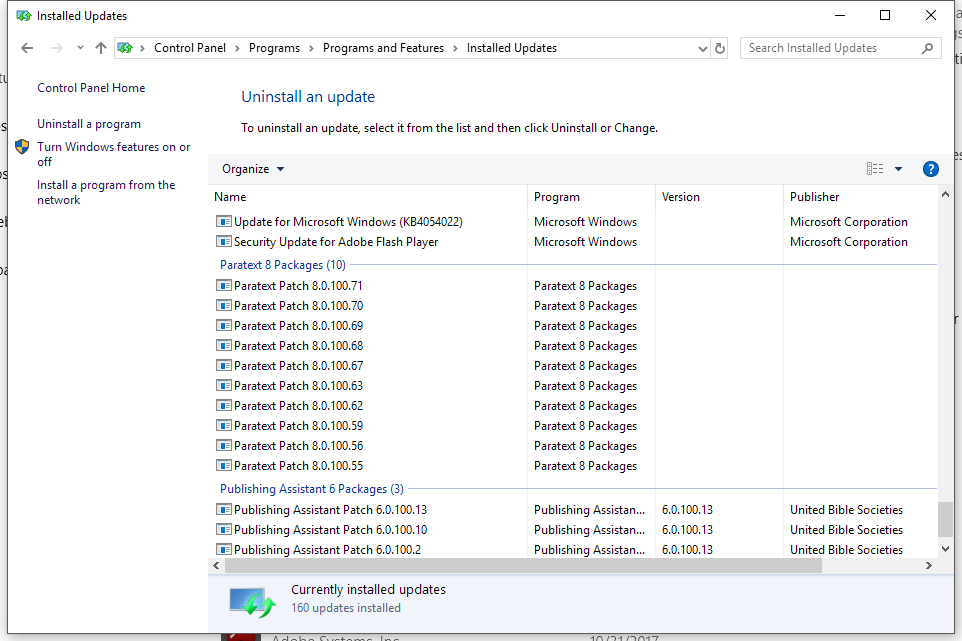Change the view using the view icon
This screenshot has width=962, height=641.
(x=875, y=169)
